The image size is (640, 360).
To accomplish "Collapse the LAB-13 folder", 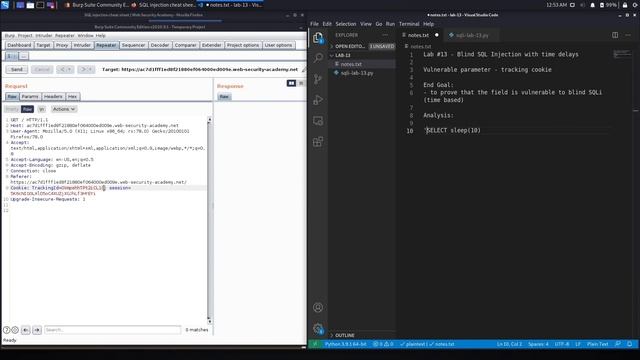I will 342,56.
